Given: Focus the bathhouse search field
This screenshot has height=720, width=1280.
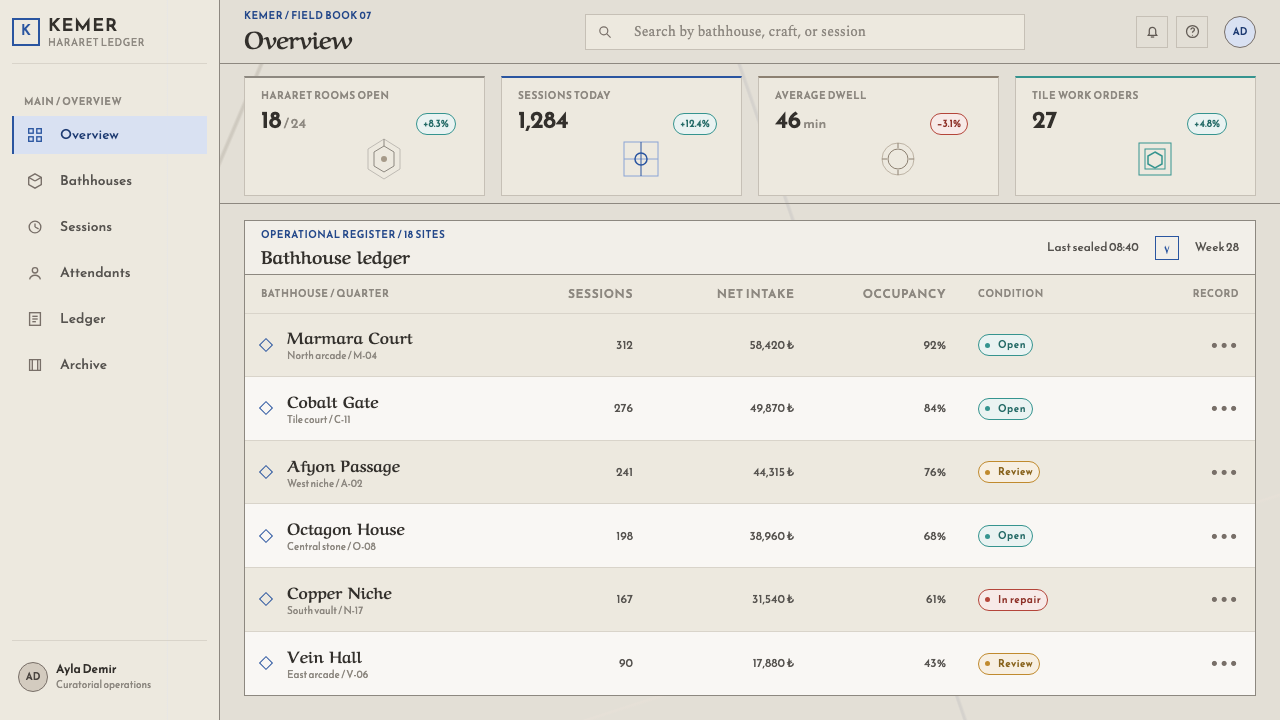Looking at the screenshot, I should [x=805, y=32].
